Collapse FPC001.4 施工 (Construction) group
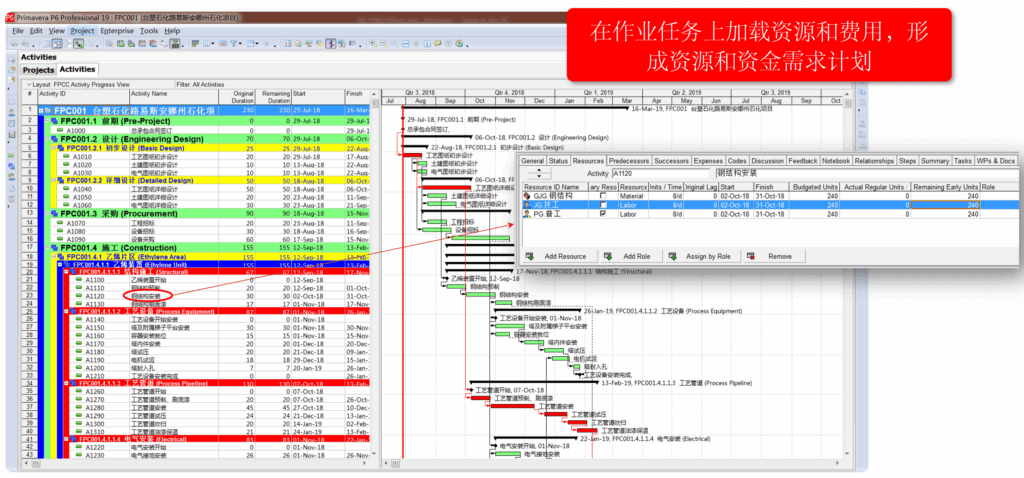Screen dimensions: 1024x478 pyautogui.click(x=47, y=247)
